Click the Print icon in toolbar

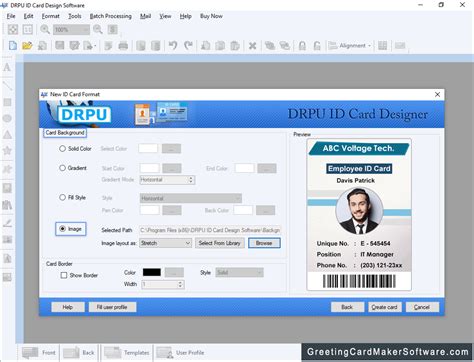(123, 45)
